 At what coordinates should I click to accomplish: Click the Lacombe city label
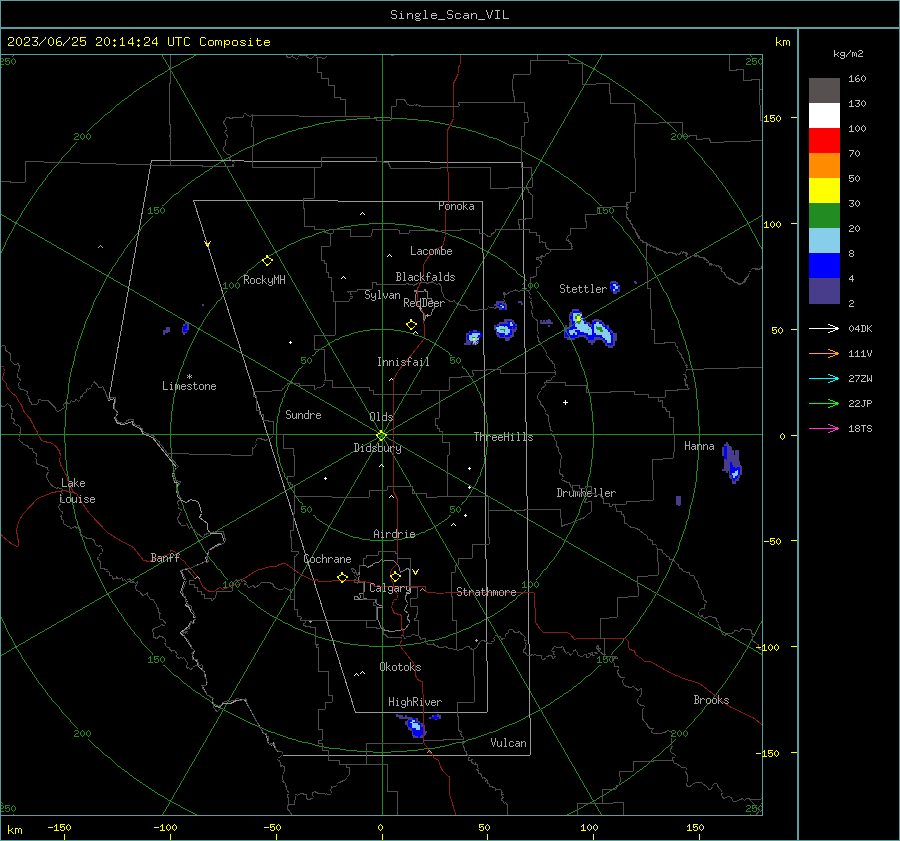tap(431, 251)
